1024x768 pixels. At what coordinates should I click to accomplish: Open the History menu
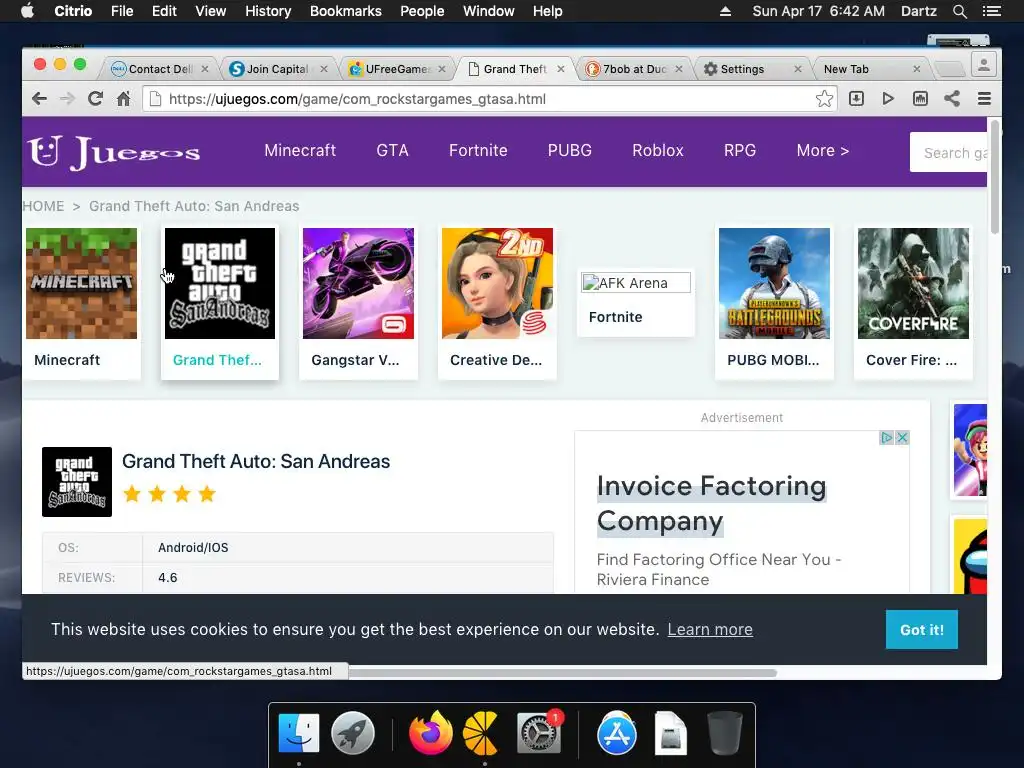click(268, 11)
